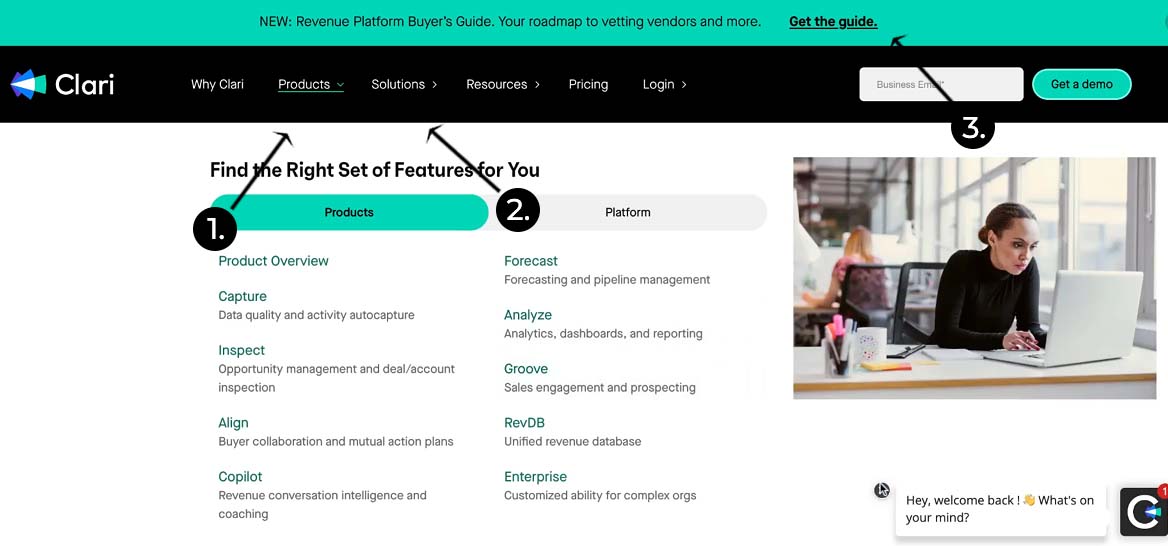Expand the Products dropdown chevron

pyautogui.click(x=341, y=85)
